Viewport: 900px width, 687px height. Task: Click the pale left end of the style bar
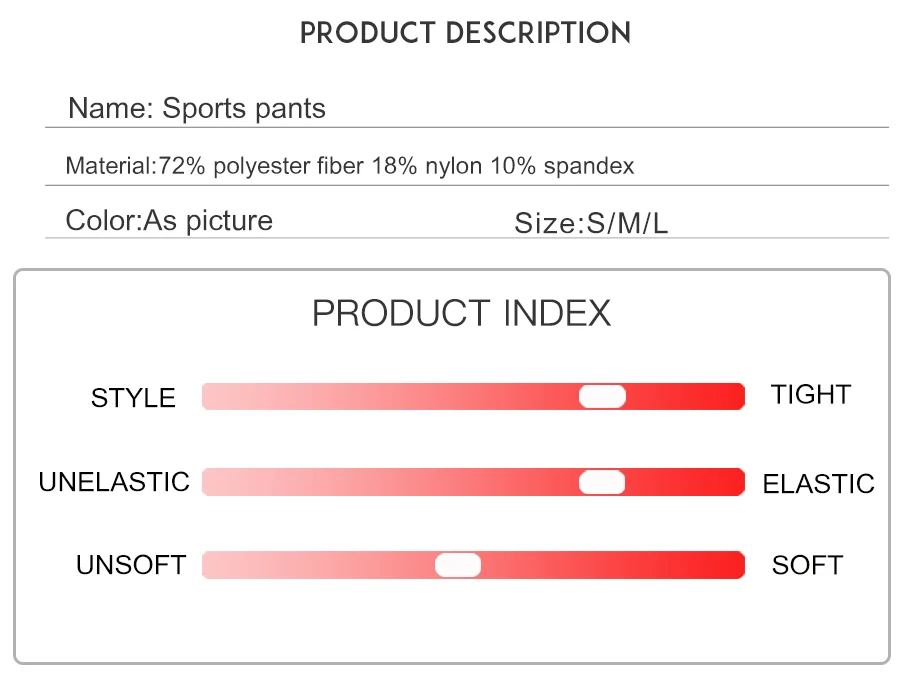(x=219, y=397)
